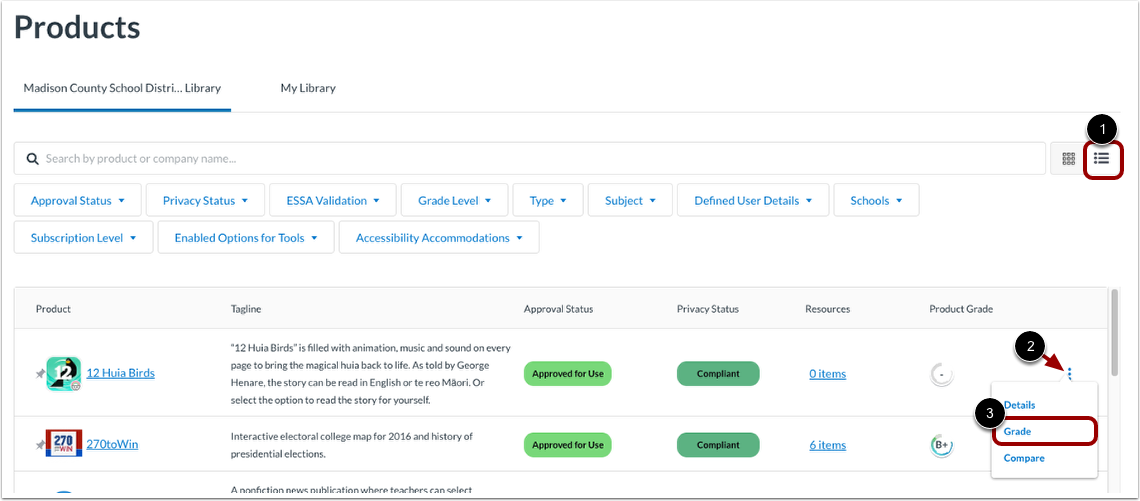Viewport: 1140px width, 501px height.
Task: Click the 270toWin tagline text
Action: pos(352,445)
